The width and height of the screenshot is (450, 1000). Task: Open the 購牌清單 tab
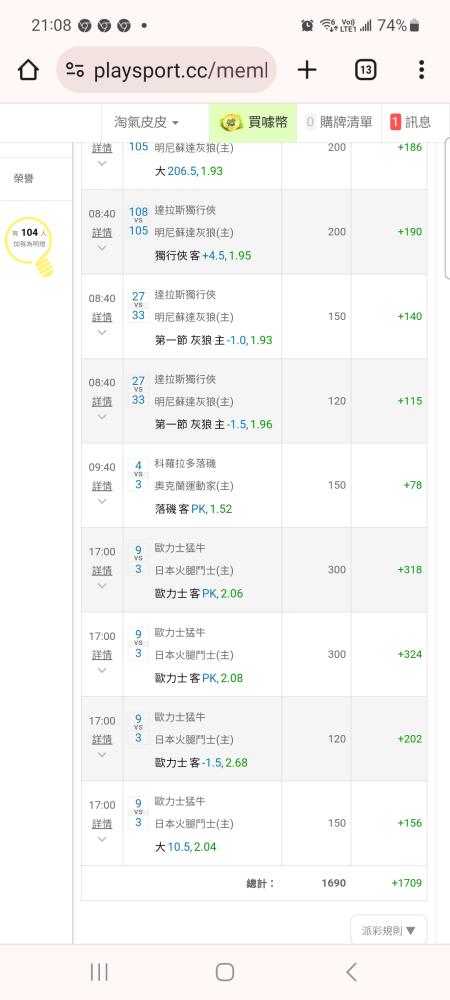(339, 122)
